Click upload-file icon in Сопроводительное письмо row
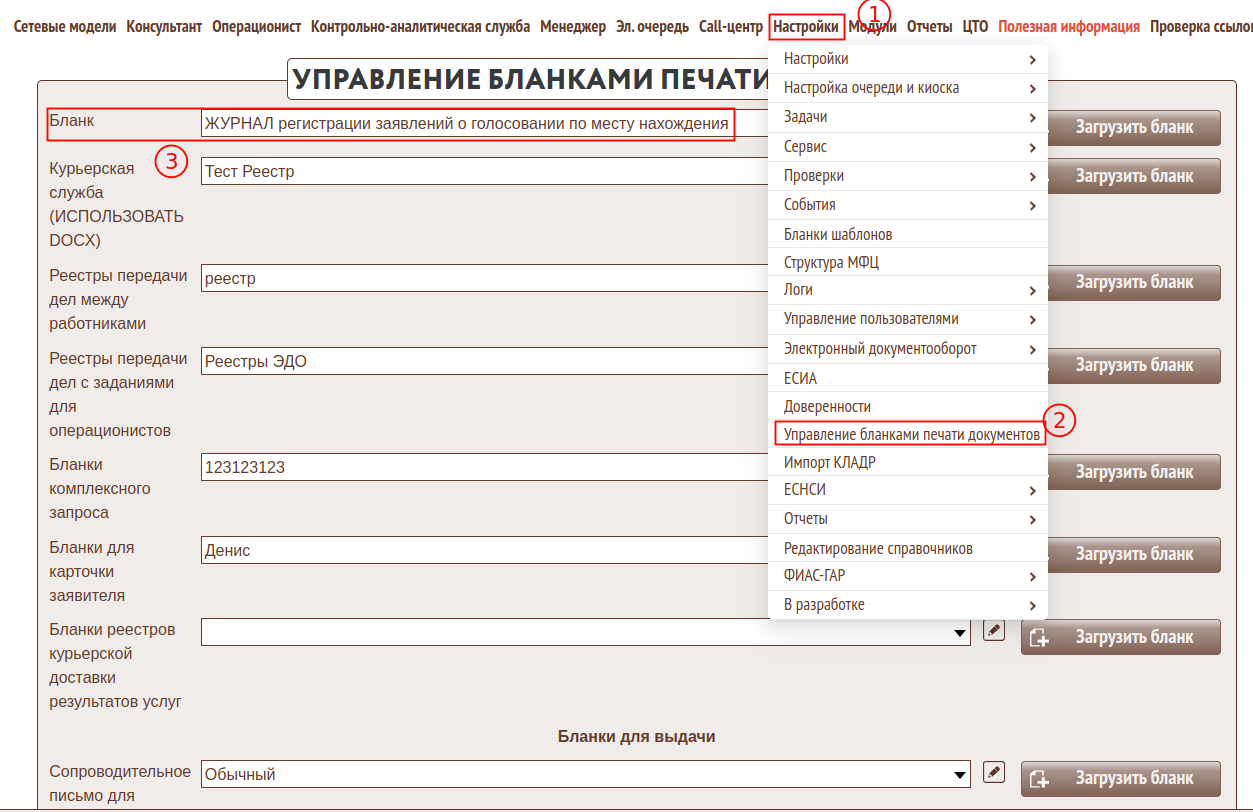Viewport: 1253px width, 812px height. 1039,779
